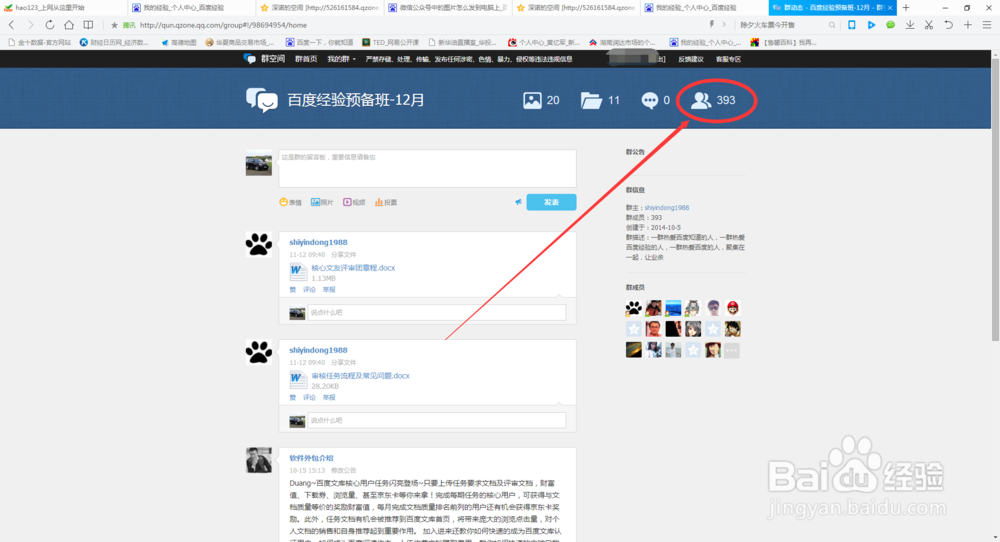Click the blue mobile phone toolbar icon
The width and height of the screenshot is (1000, 542).
851,25
